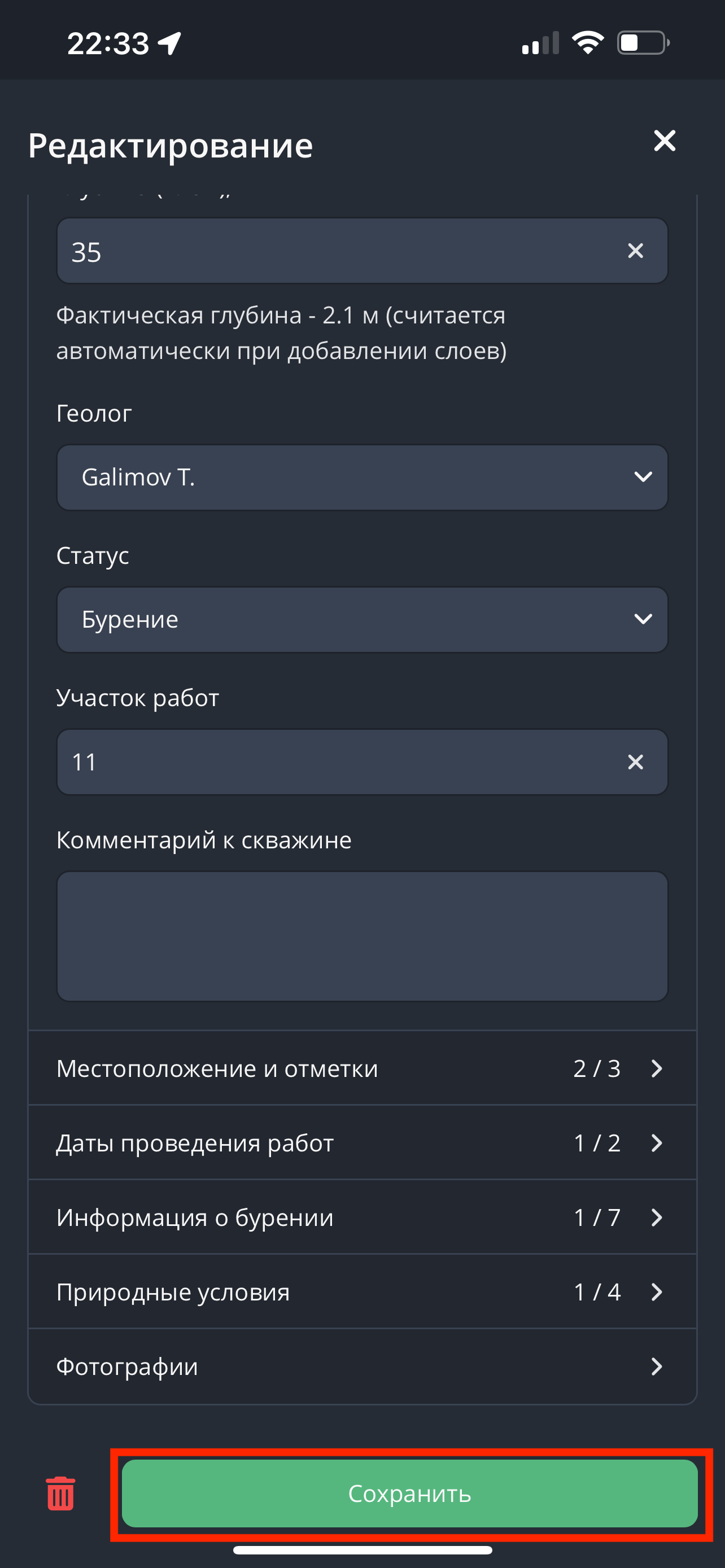The height and width of the screenshot is (1568, 725).
Task: Open the Даты проведения работ section
Action: pyautogui.click(x=362, y=1142)
